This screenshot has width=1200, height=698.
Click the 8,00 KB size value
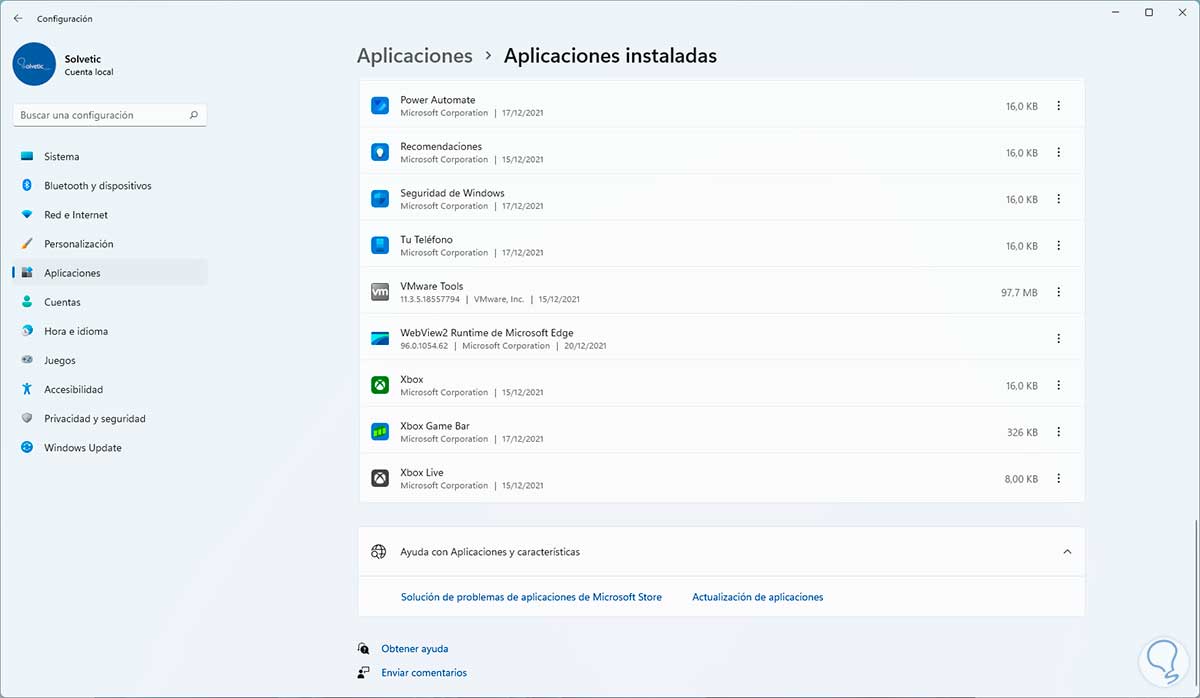pos(1021,479)
